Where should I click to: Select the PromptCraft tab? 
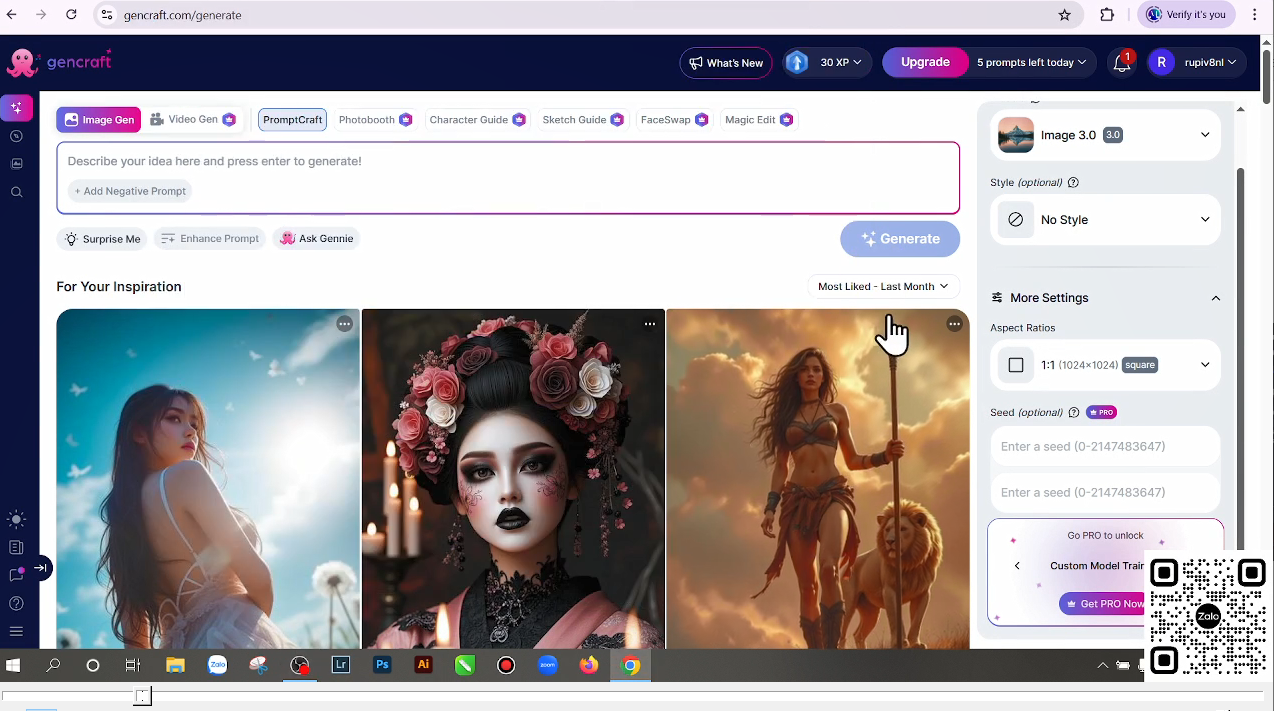pos(292,120)
